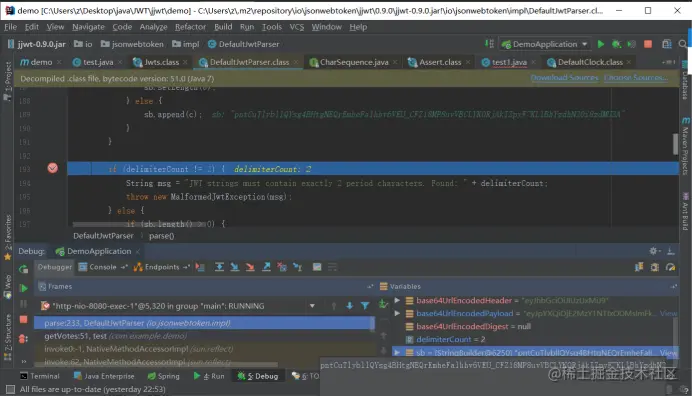Click the editor vertical scrollbar thumb
The height and width of the screenshot is (396, 692).
click(675, 144)
